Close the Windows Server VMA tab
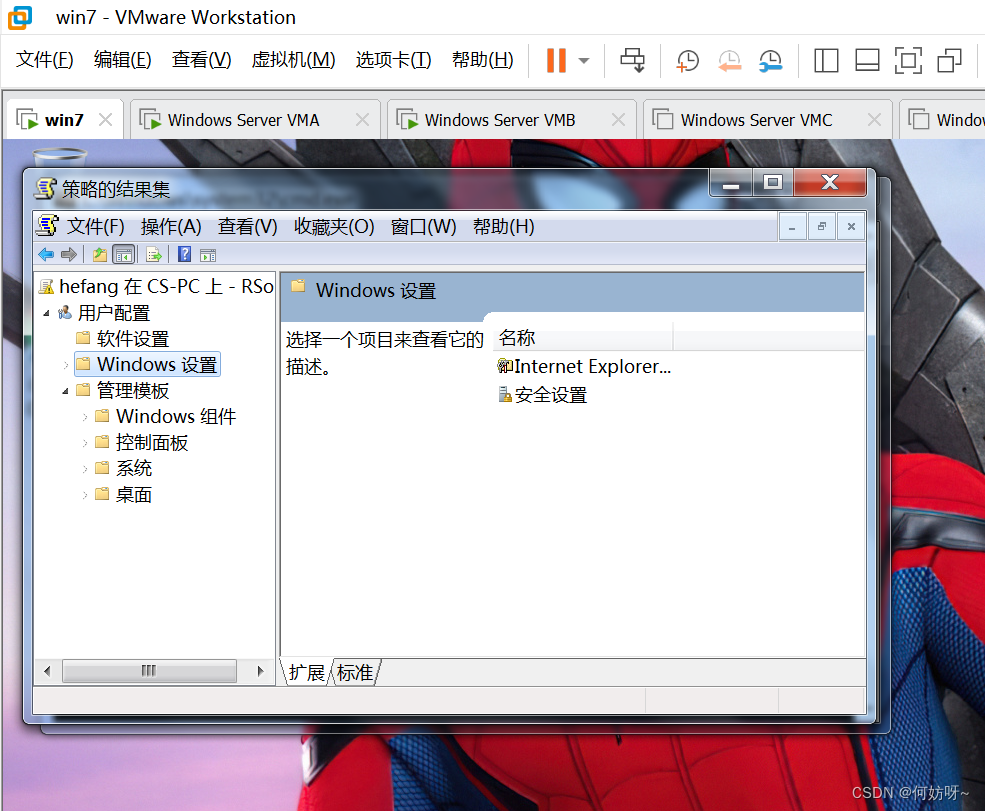985x811 pixels. coord(362,119)
